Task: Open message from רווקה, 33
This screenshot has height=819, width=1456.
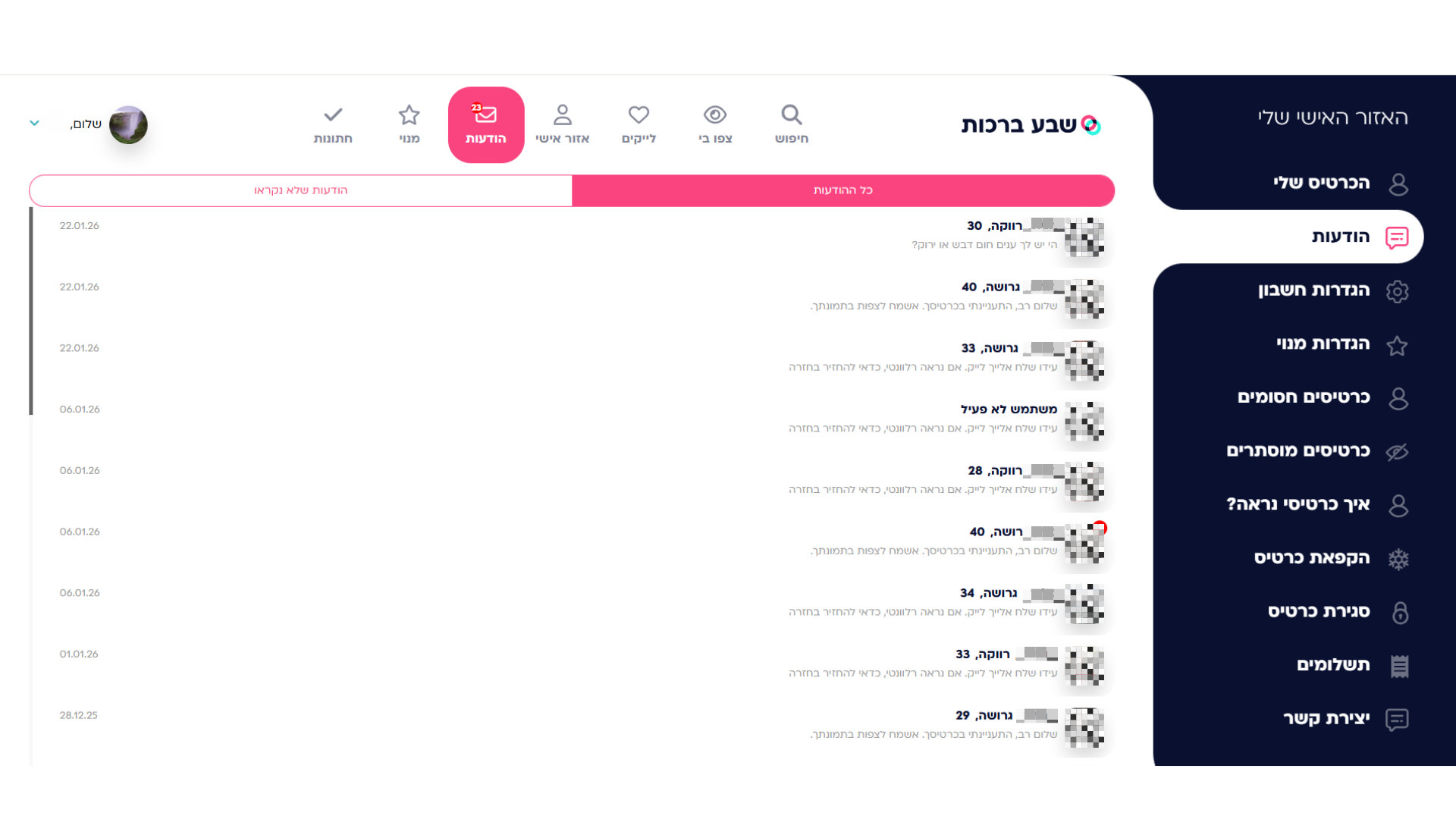Action: [573, 665]
